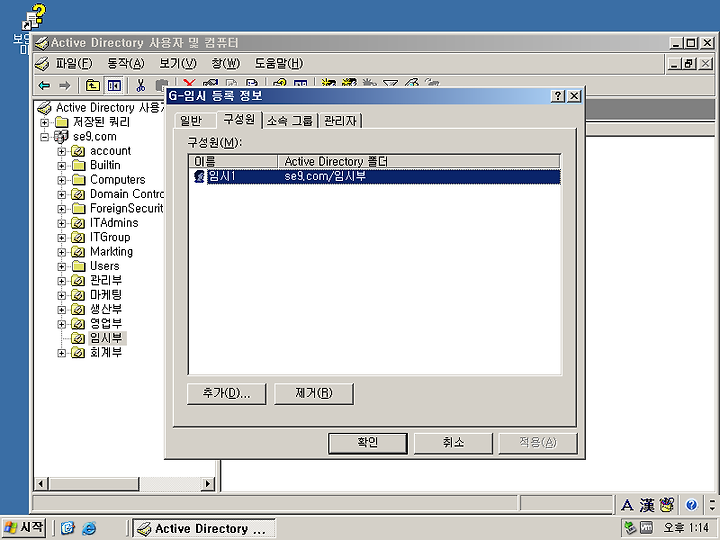Image resolution: width=720 pixels, height=540 pixels.
Task: Expand the Builtin container
Action: (x=61, y=166)
